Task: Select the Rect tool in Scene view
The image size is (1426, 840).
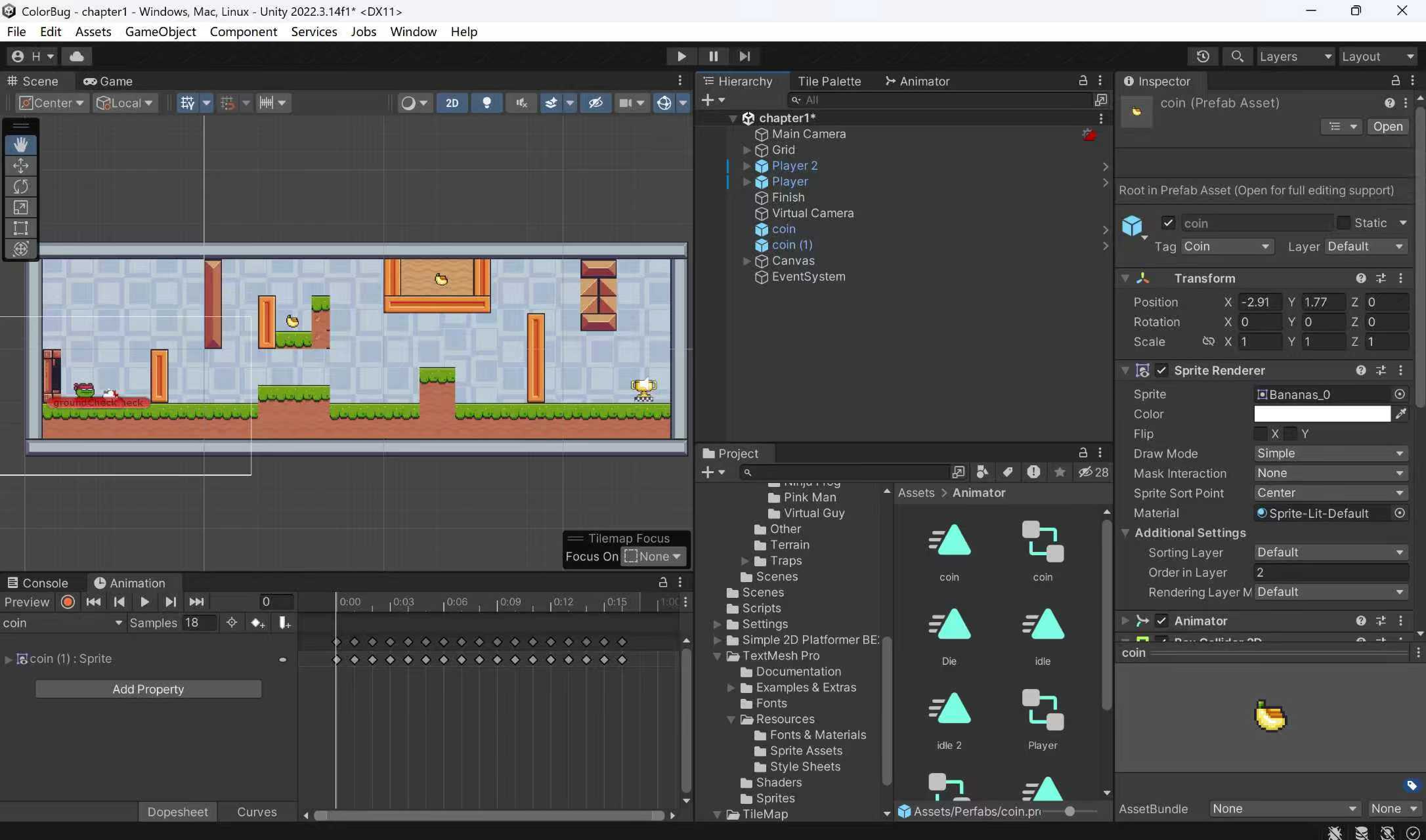Action: tap(20, 228)
